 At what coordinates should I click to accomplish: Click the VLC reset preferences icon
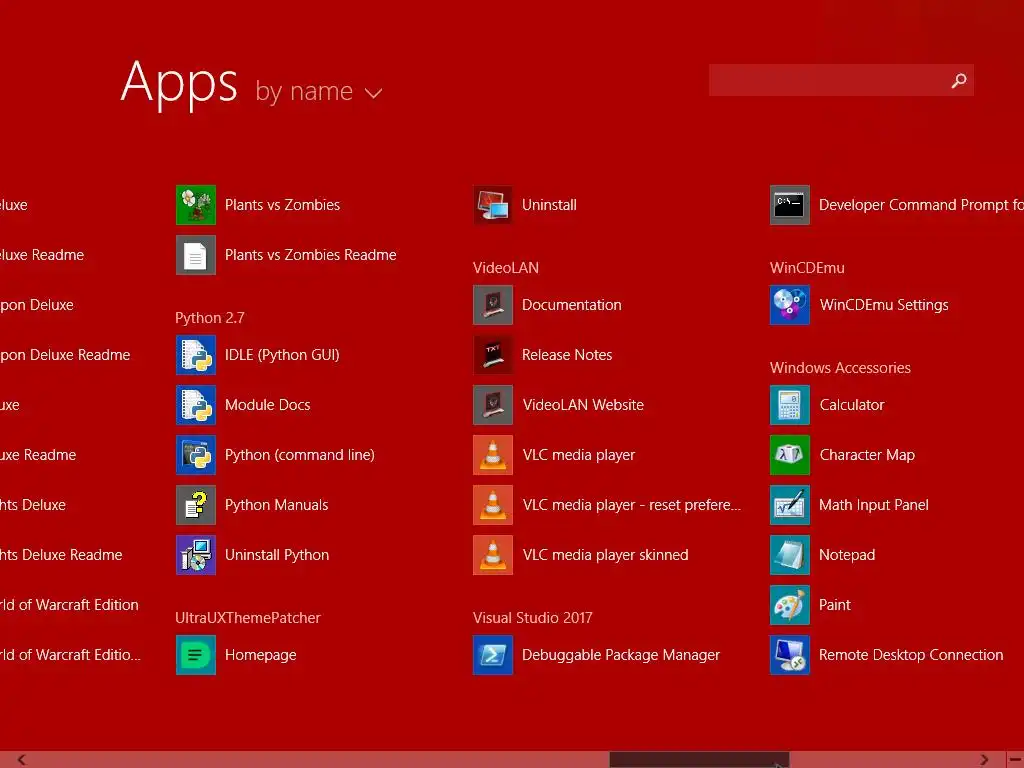493,505
